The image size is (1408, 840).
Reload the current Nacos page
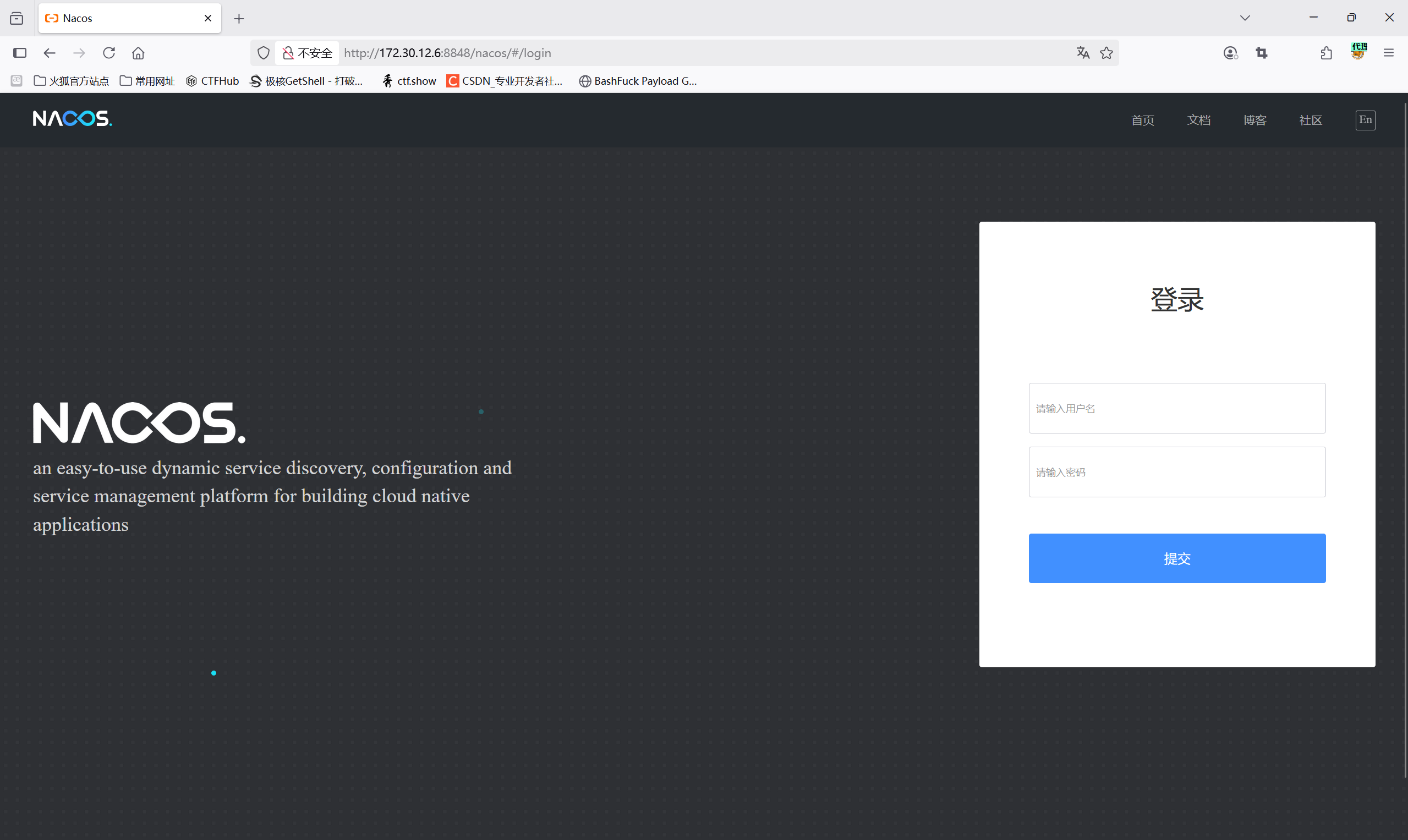click(x=109, y=53)
